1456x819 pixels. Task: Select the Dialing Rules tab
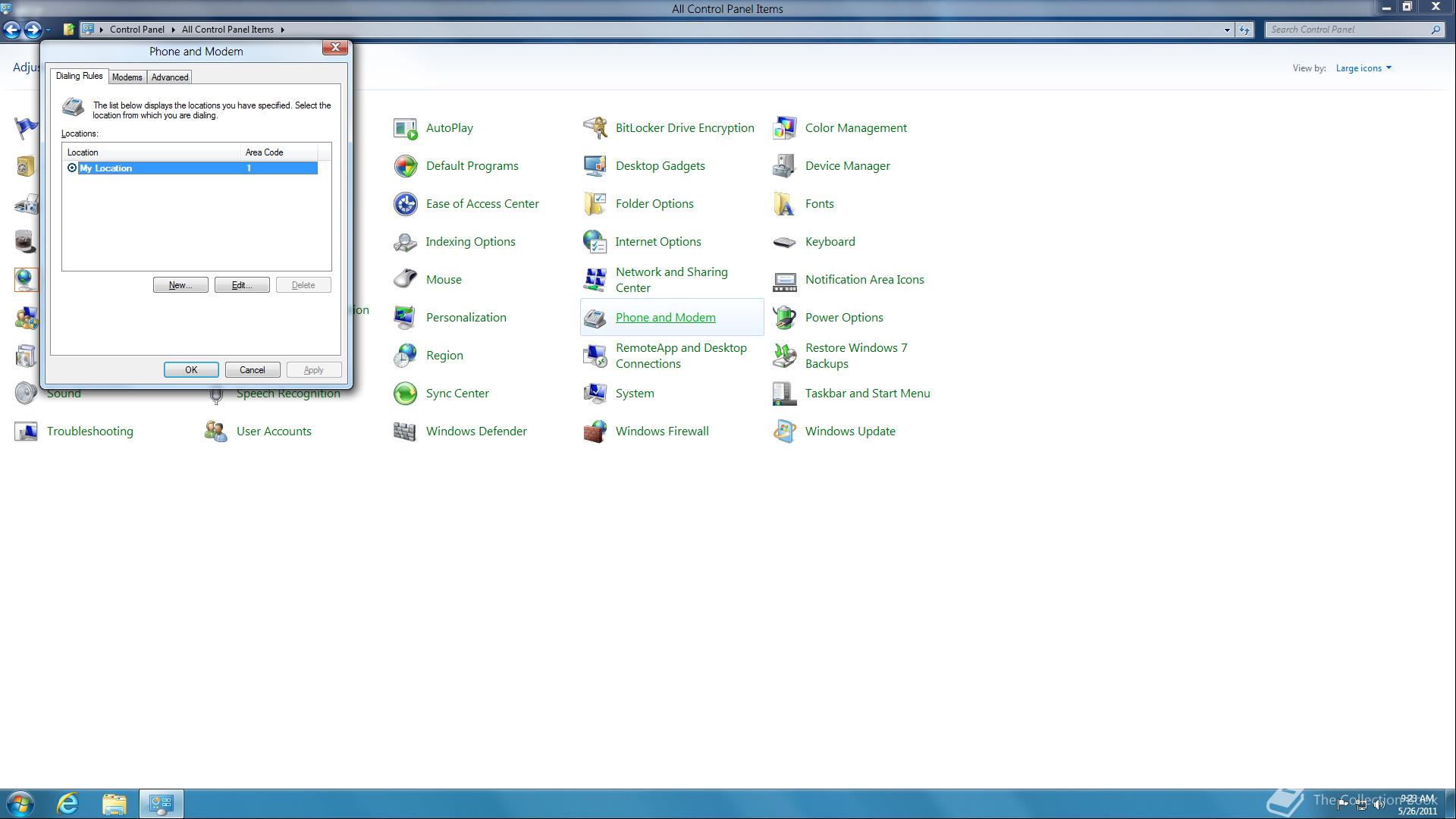[x=79, y=76]
